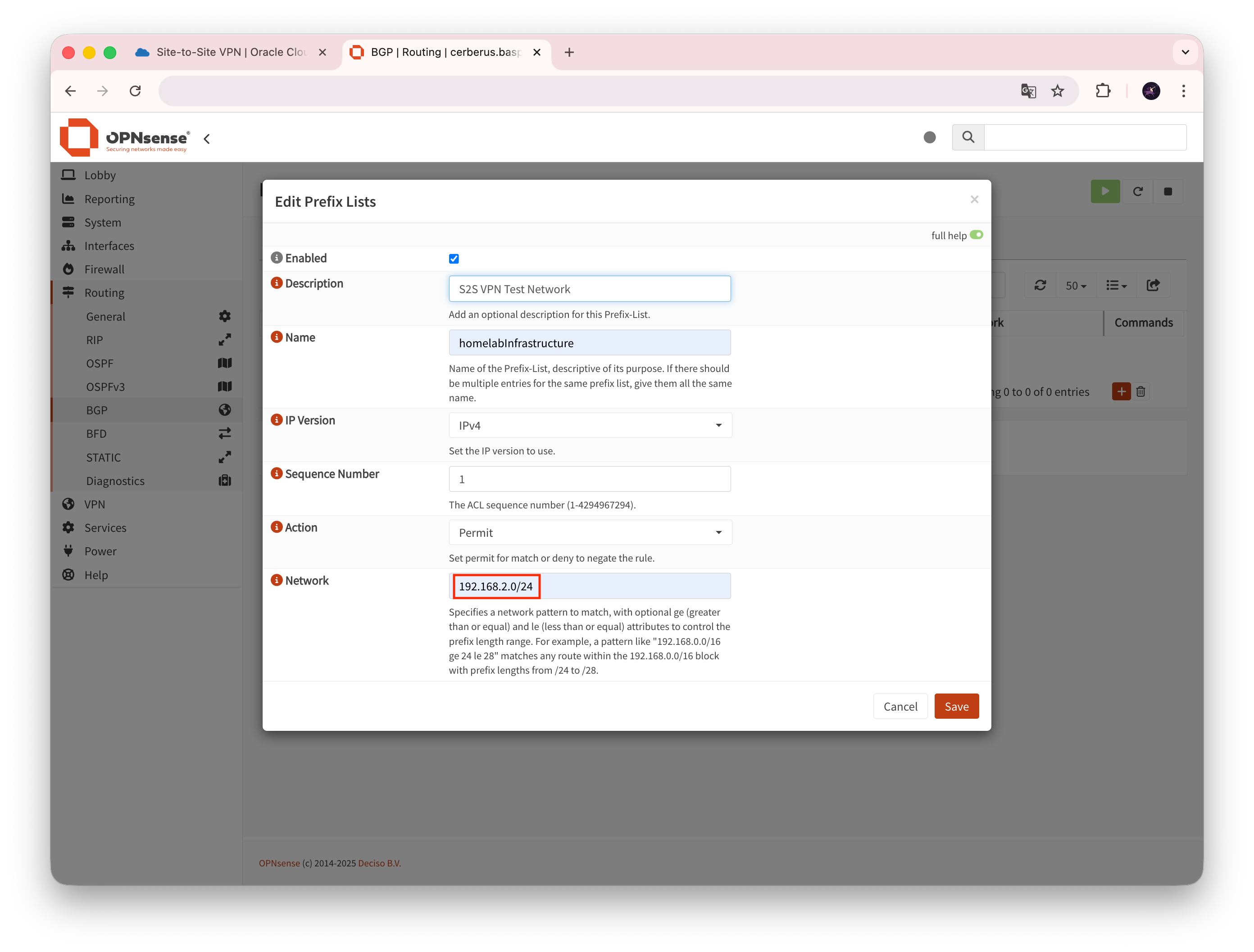Open the browser extensions puzzle icon
Viewport: 1254px width, 952px height.
[x=1103, y=91]
